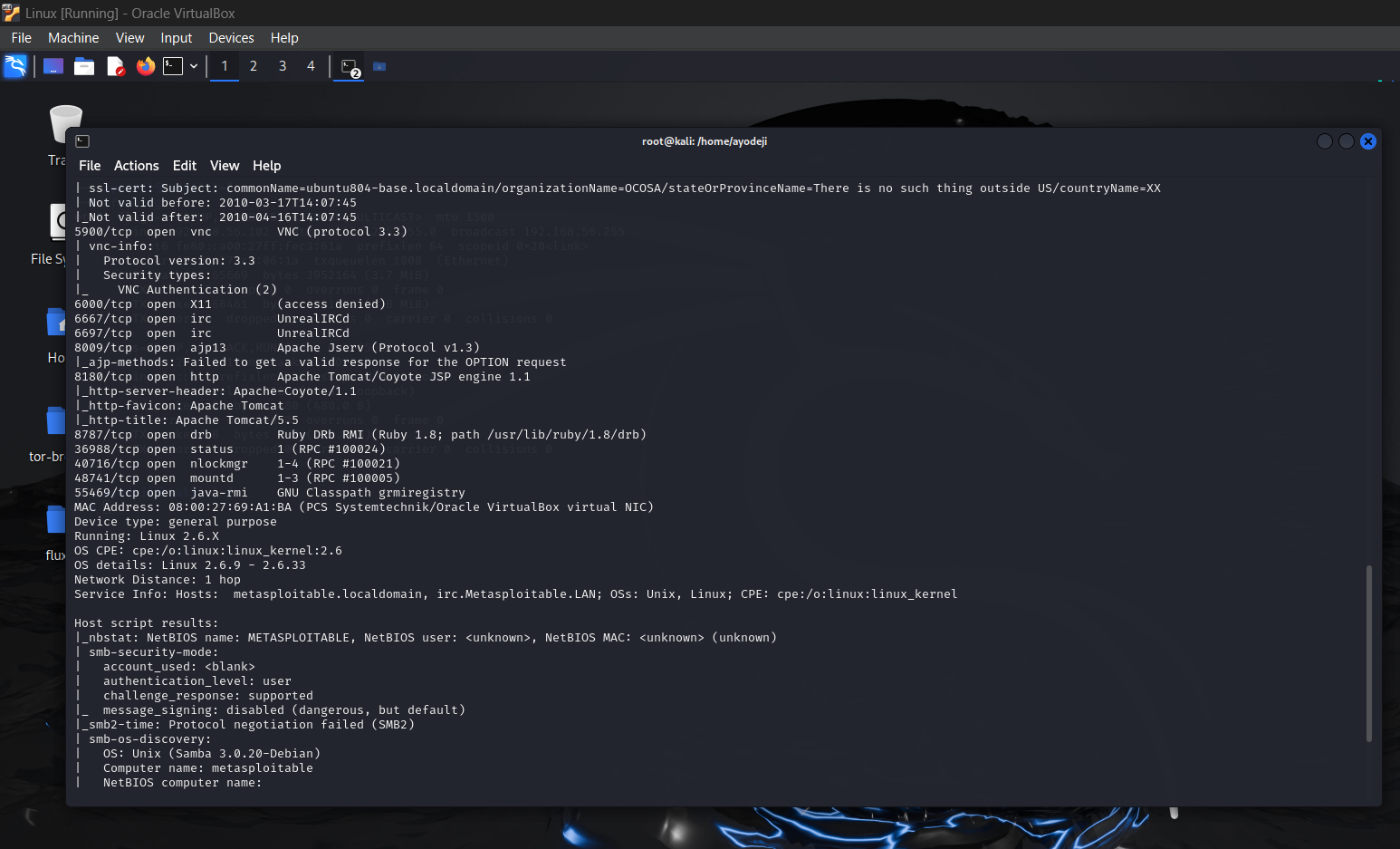The width and height of the screenshot is (1400, 849).
Task: Close the root@kali terminal window
Action: 1368,141
